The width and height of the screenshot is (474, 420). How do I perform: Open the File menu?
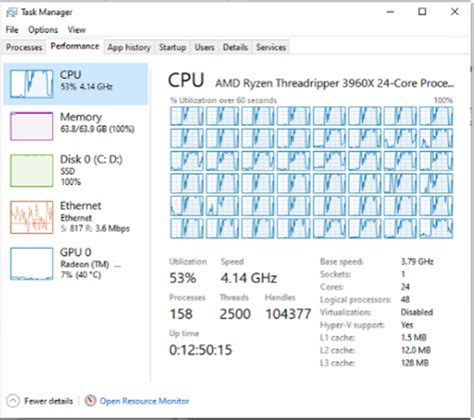[12, 30]
